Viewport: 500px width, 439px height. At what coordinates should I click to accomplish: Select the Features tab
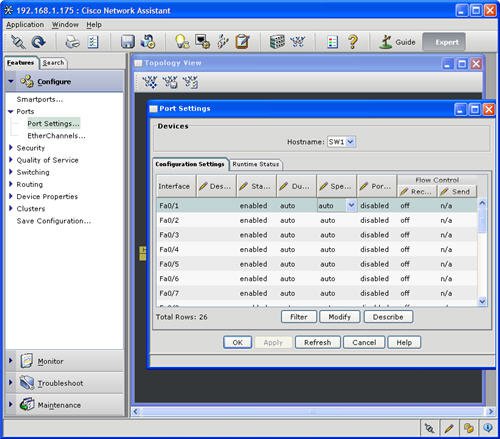point(21,63)
